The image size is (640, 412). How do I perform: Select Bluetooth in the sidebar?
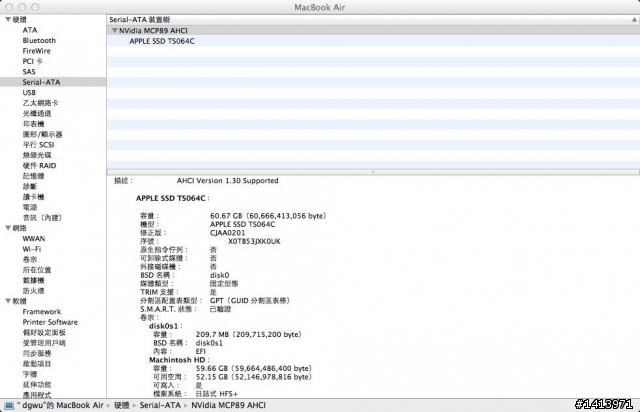pos(39,40)
